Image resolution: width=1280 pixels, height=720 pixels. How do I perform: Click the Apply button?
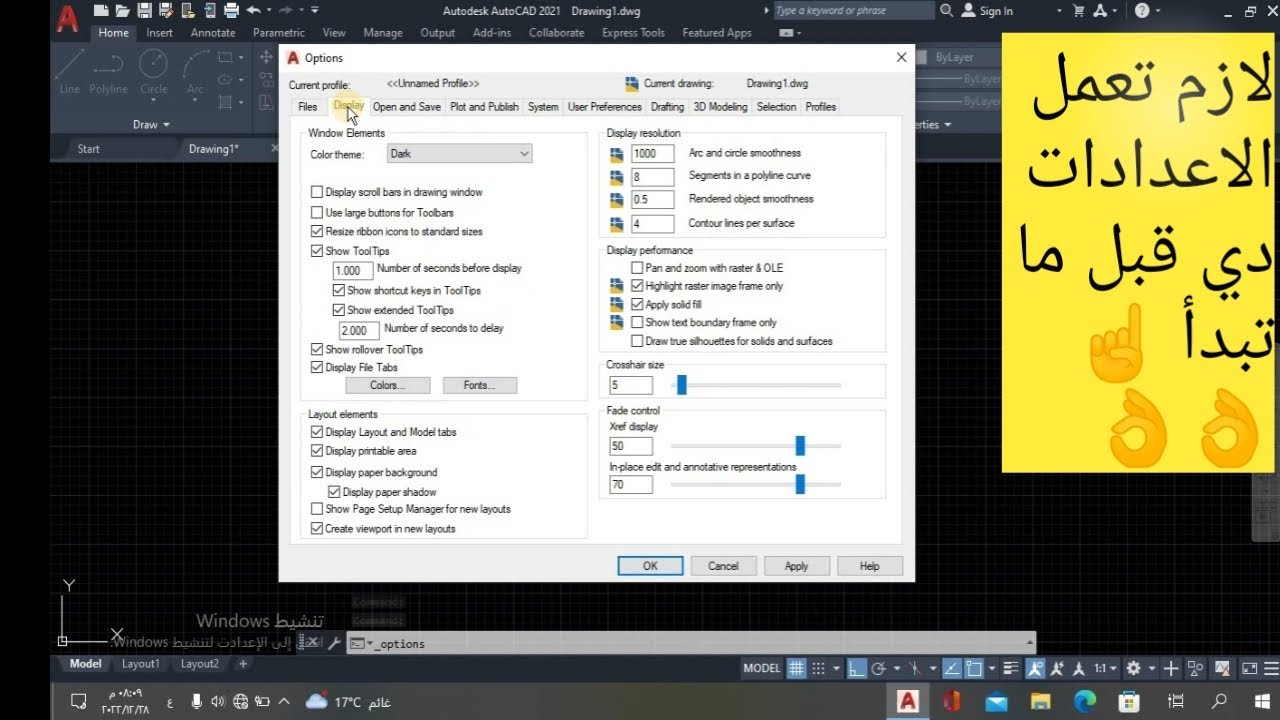796,566
